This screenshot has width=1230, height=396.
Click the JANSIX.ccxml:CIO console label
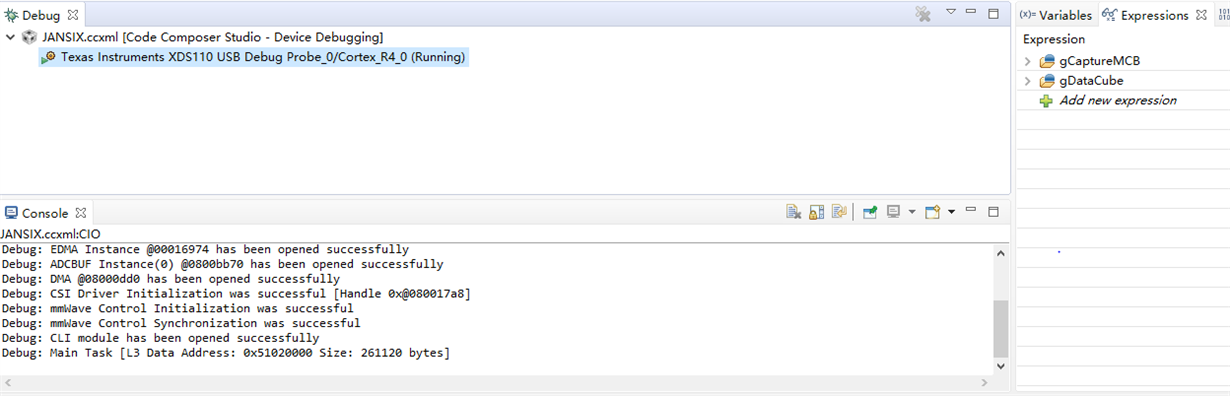tap(50, 234)
